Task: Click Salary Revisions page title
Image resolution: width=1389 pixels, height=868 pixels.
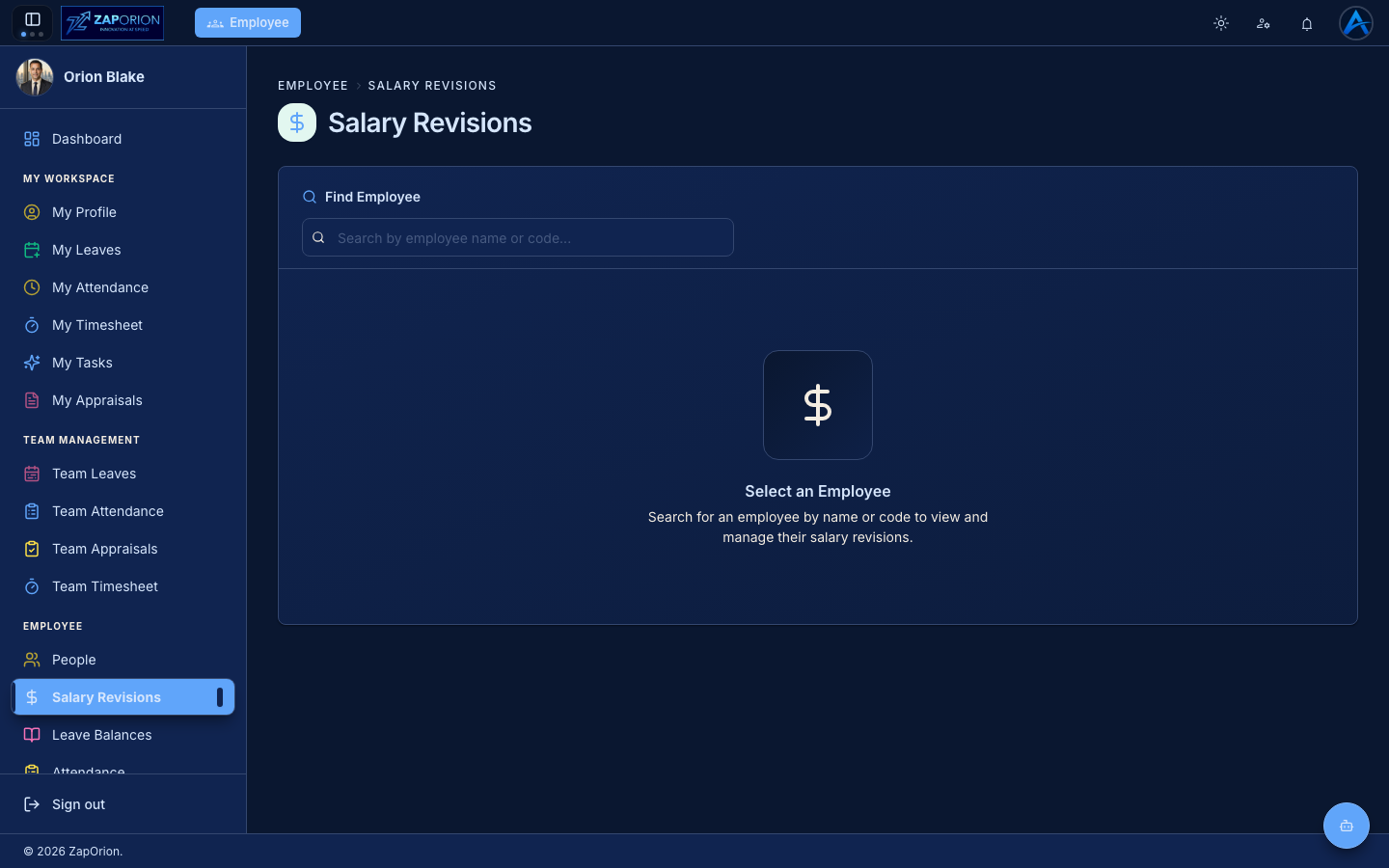Action: (430, 122)
